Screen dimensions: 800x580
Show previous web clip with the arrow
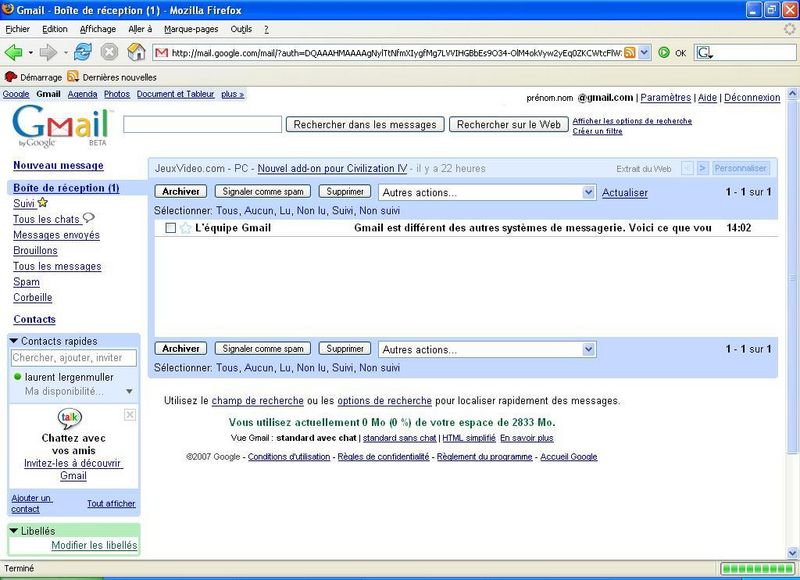pyautogui.click(x=687, y=168)
